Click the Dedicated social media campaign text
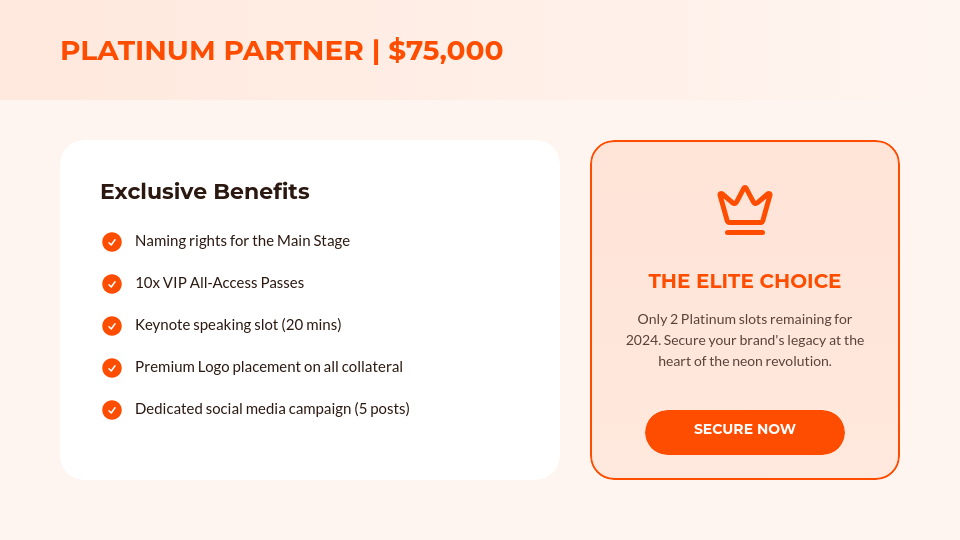The height and width of the screenshot is (540, 960). point(272,409)
